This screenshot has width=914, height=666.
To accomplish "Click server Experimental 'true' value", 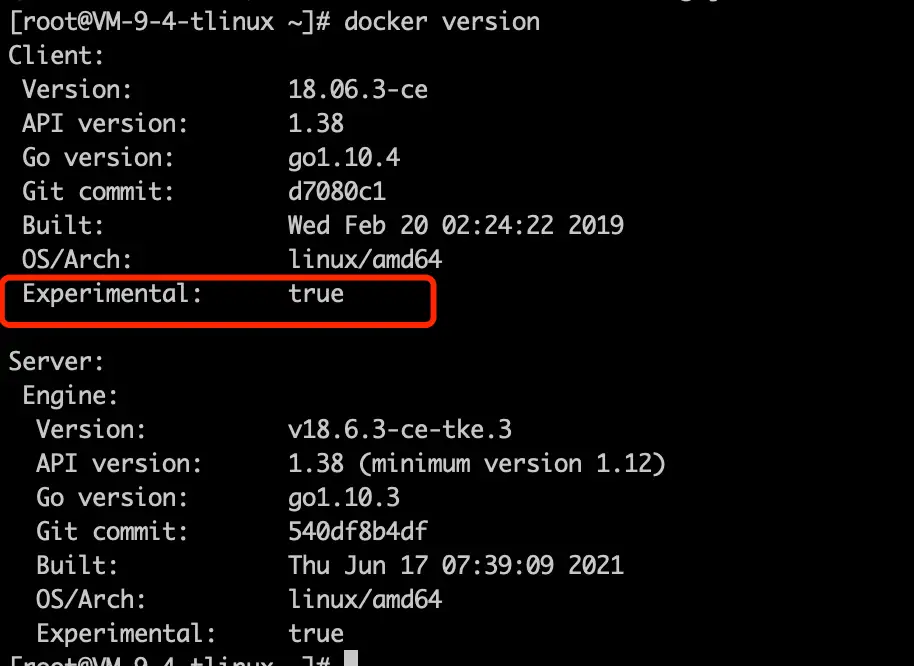I will pyautogui.click(x=315, y=633).
